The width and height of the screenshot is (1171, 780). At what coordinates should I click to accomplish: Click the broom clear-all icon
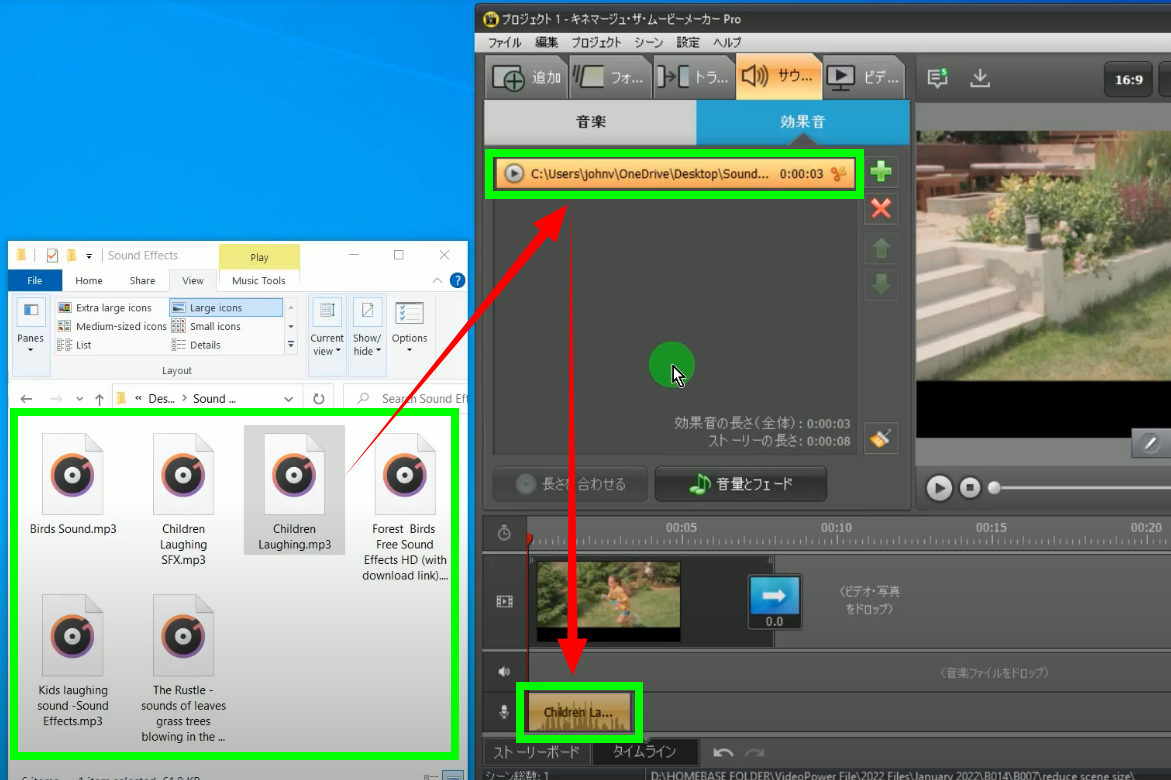(x=881, y=439)
